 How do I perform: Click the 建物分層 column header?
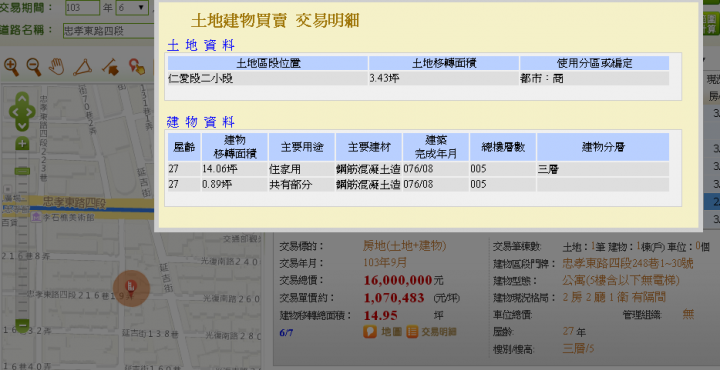603,147
